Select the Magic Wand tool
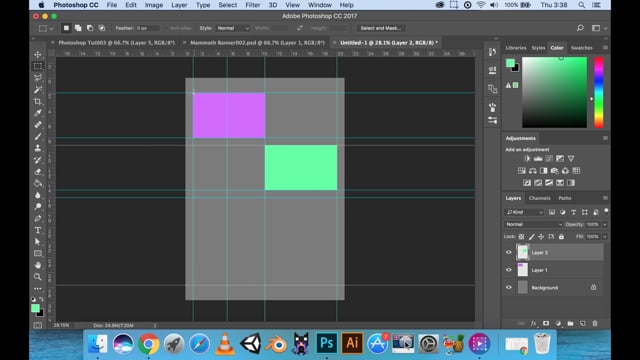 pos(38,89)
